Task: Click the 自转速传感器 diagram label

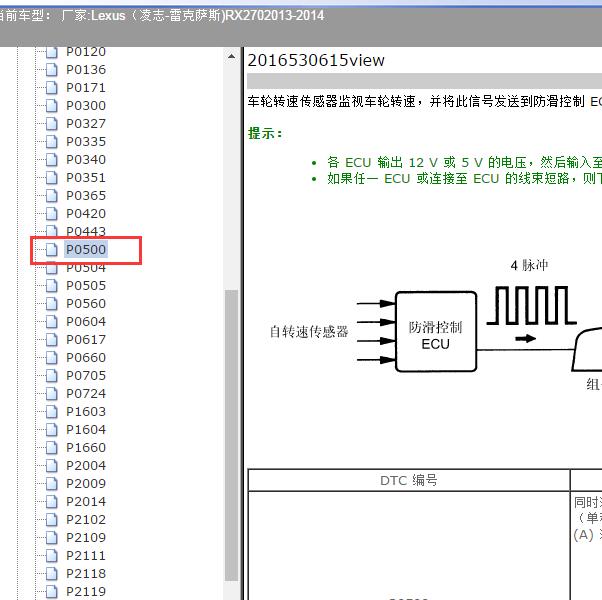Action: [x=309, y=332]
